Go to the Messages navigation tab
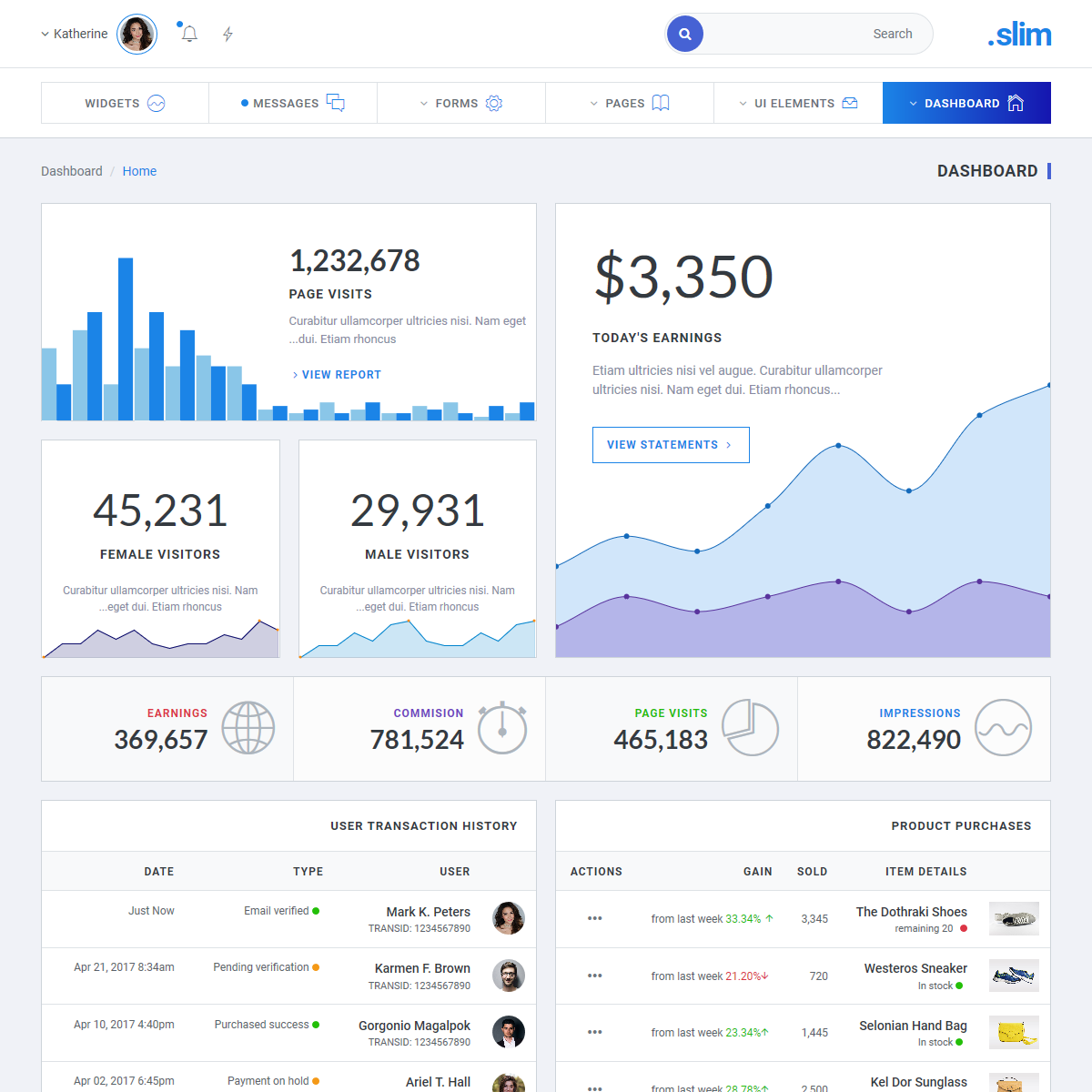1092x1092 pixels. (x=292, y=104)
